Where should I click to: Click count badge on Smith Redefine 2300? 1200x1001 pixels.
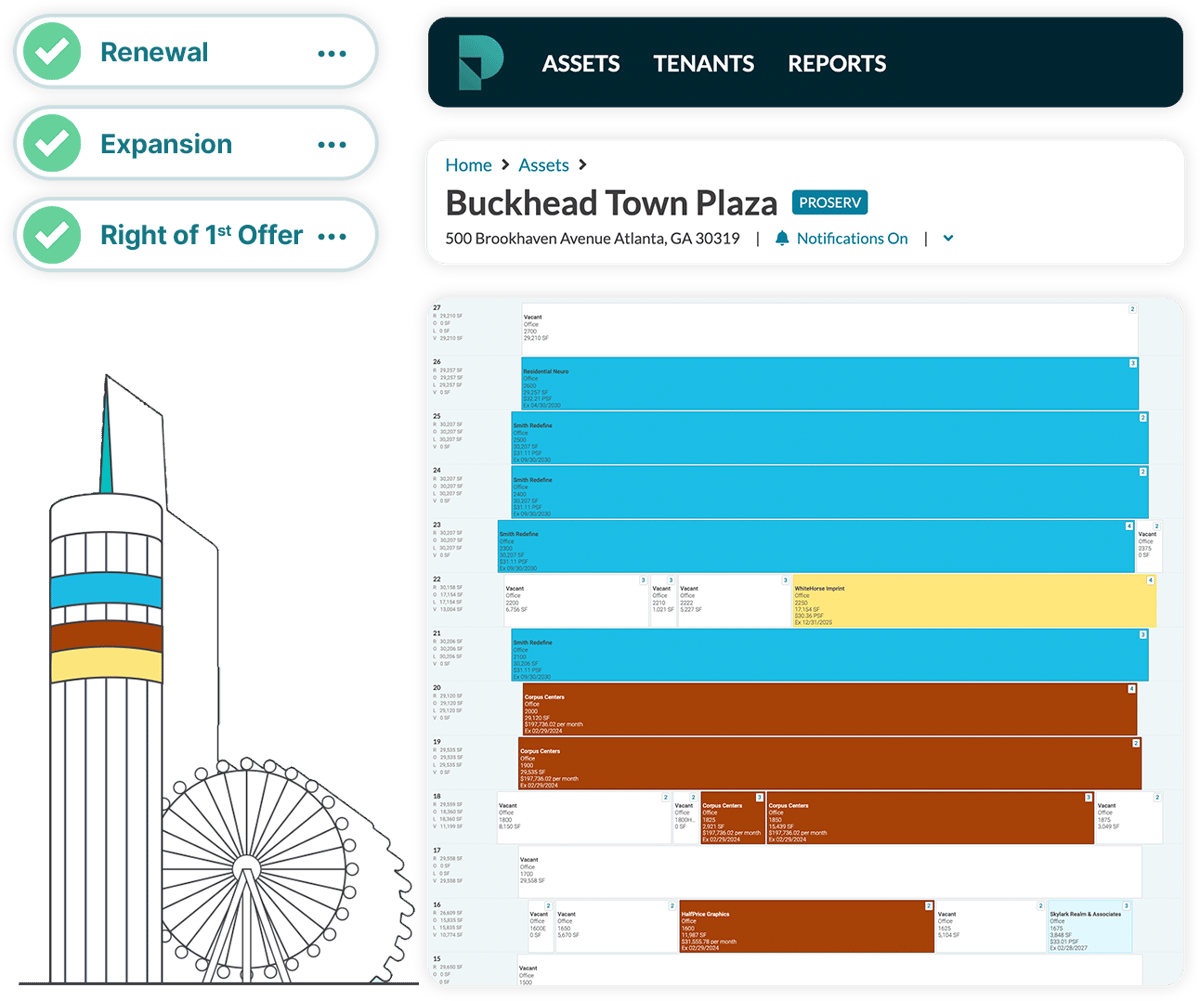tap(1129, 525)
